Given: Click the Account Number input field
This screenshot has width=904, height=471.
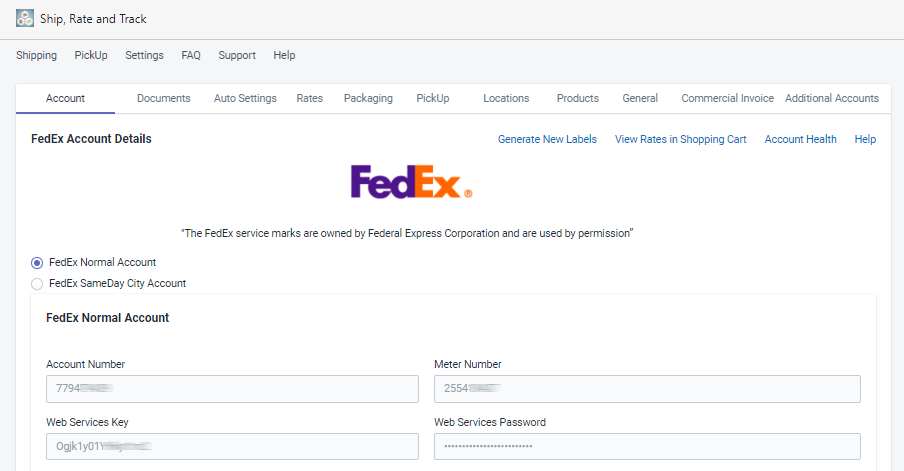Looking at the screenshot, I should (x=232, y=389).
